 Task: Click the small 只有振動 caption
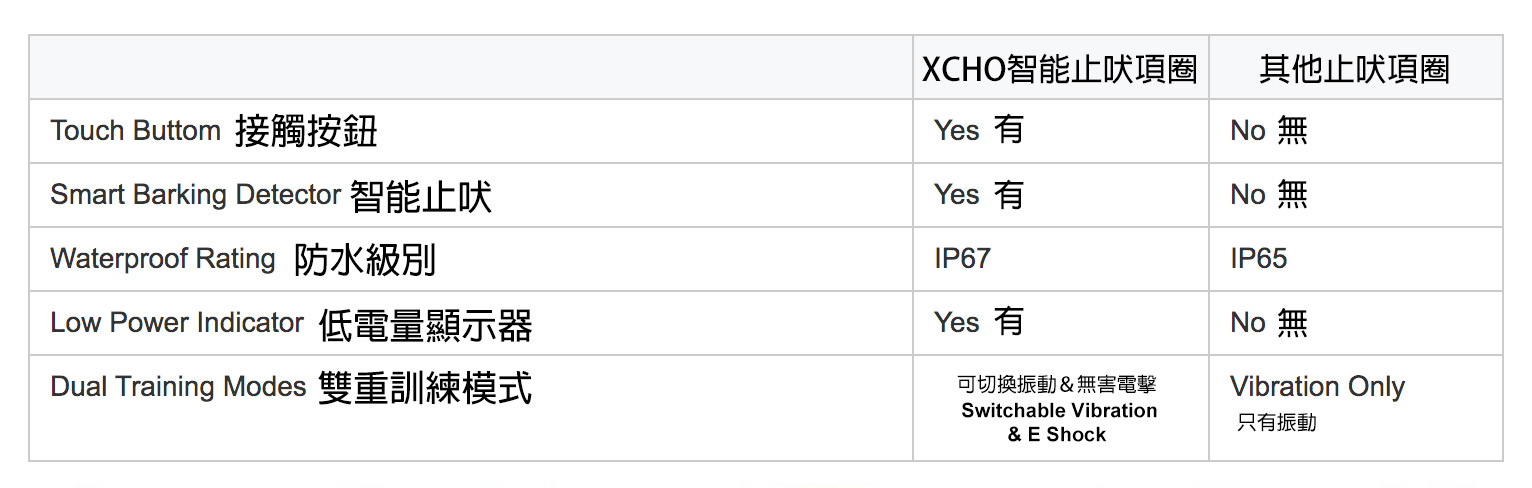point(1276,423)
